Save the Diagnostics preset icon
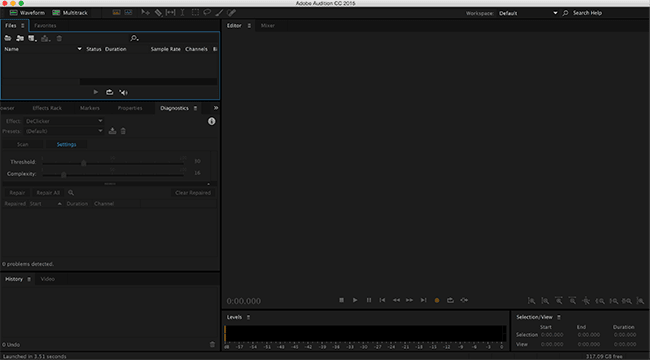The height and width of the screenshot is (360, 650). 112,131
